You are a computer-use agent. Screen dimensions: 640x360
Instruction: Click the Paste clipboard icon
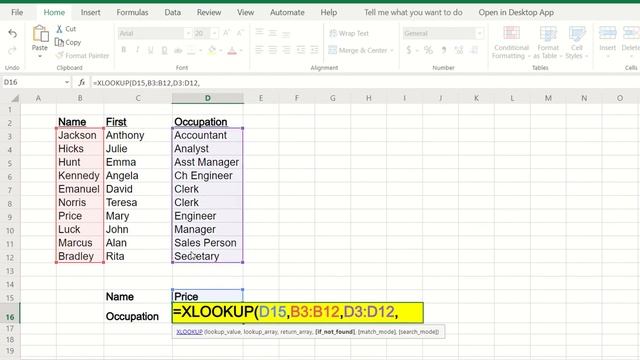(x=40, y=33)
